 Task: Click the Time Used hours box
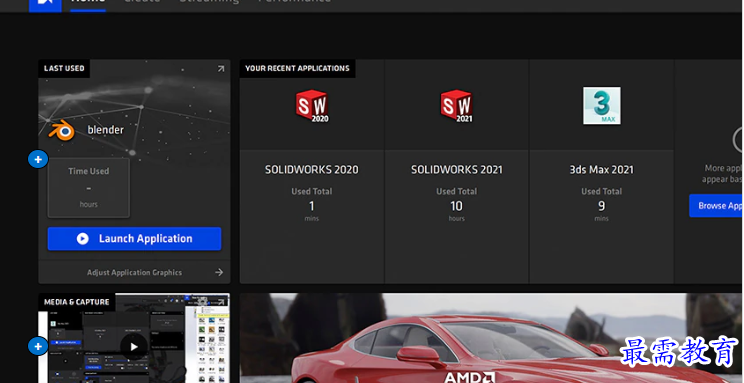[x=88, y=188]
